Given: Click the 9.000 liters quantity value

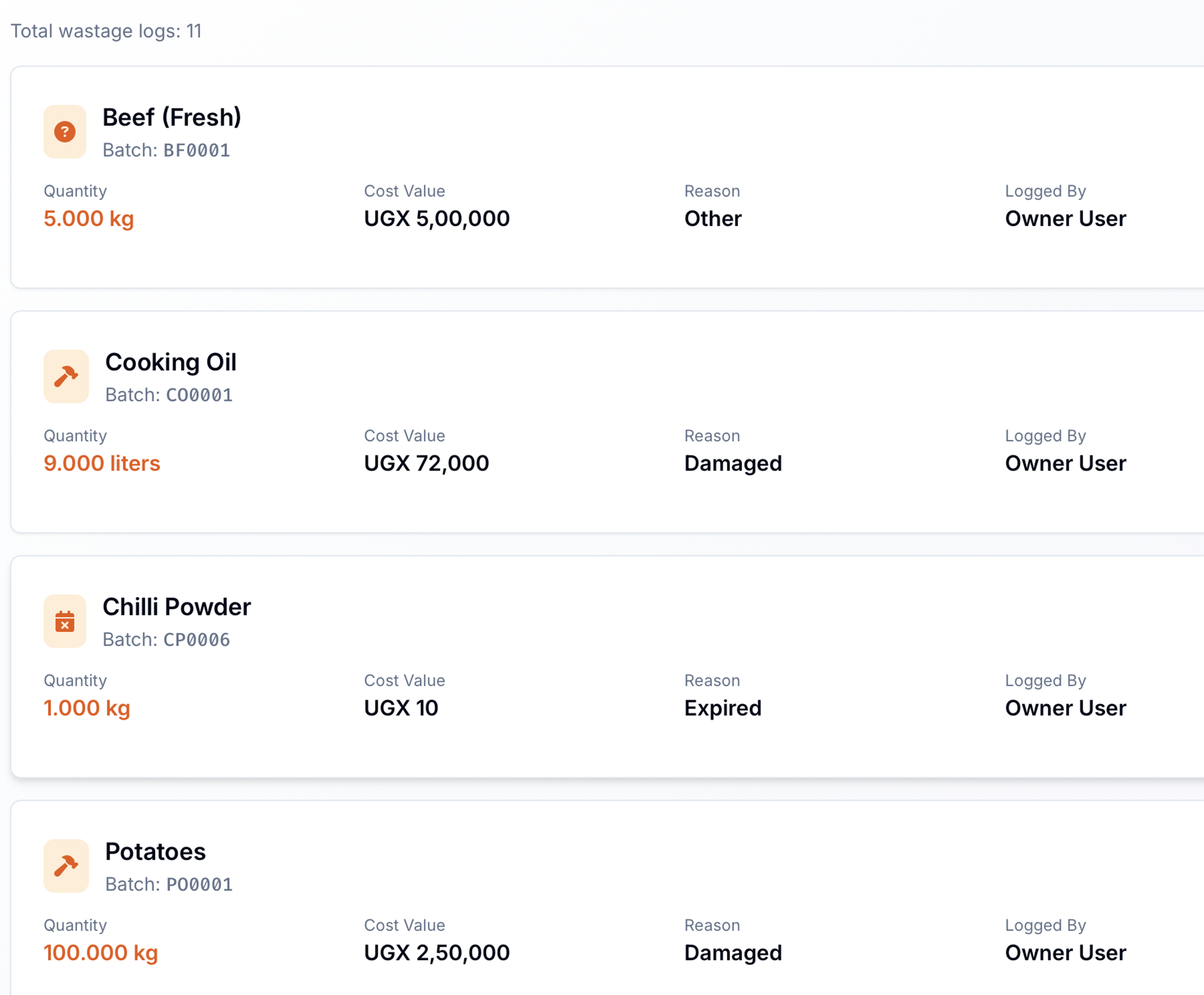Looking at the screenshot, I should pos(102,464).
